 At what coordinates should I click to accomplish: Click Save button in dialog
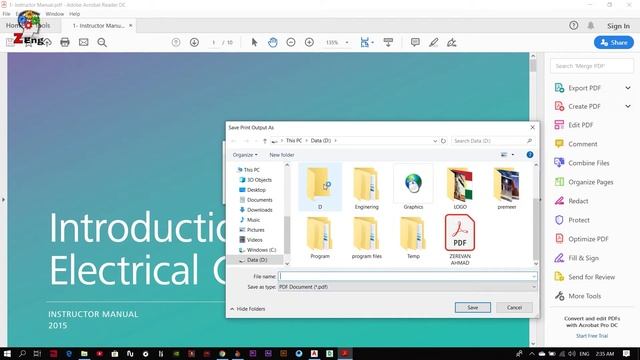[473, 307]
